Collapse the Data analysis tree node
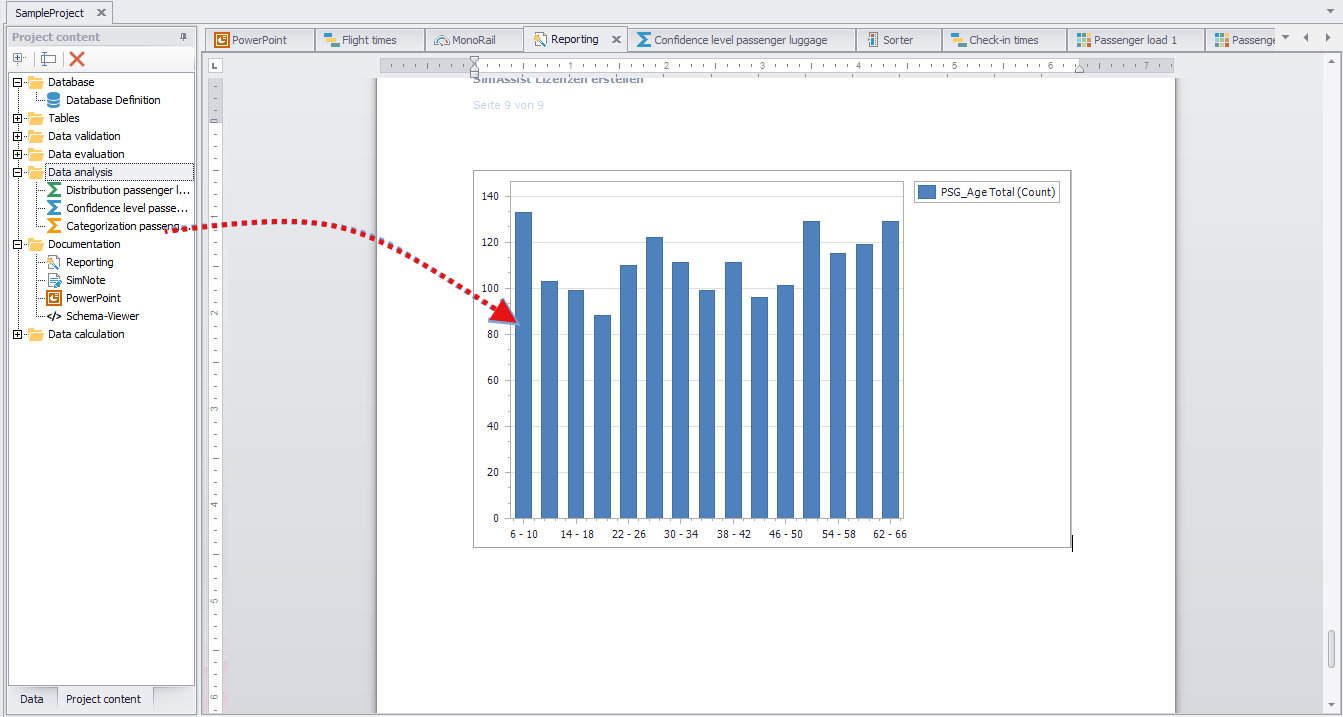The image size is (1343, 717). (x=17, y=172)
